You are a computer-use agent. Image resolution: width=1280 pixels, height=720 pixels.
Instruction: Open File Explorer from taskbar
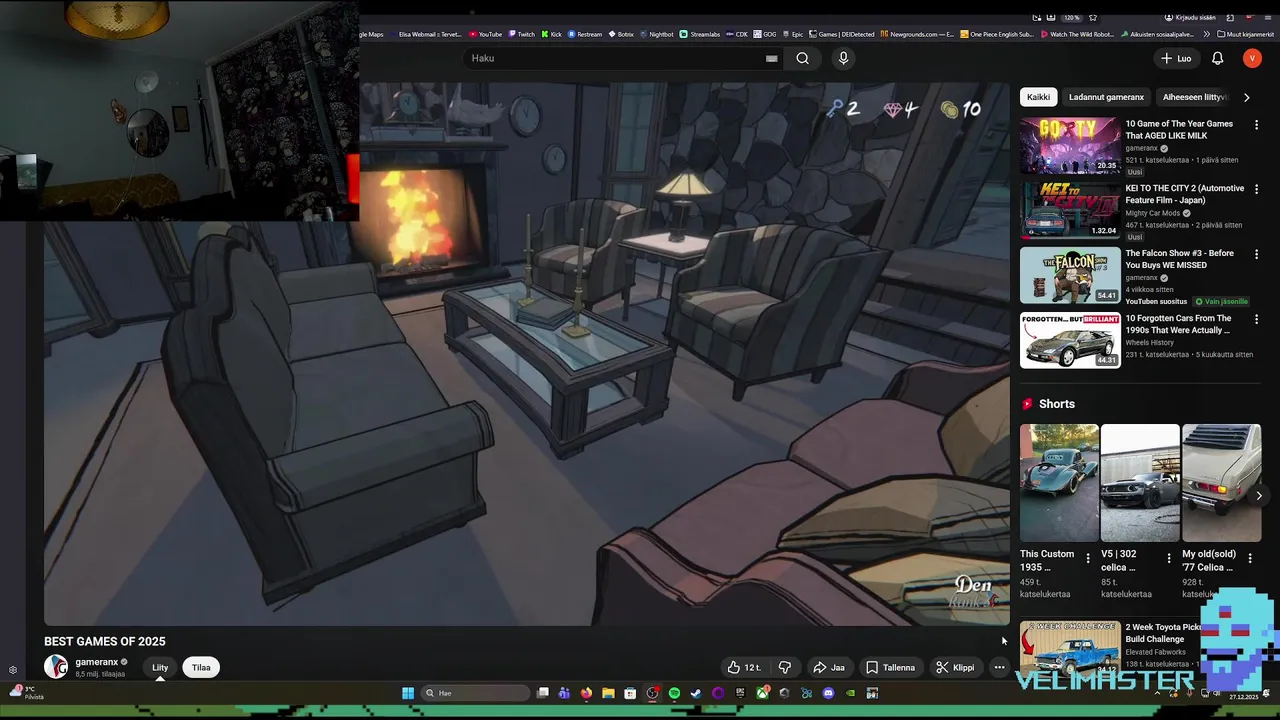608,693
